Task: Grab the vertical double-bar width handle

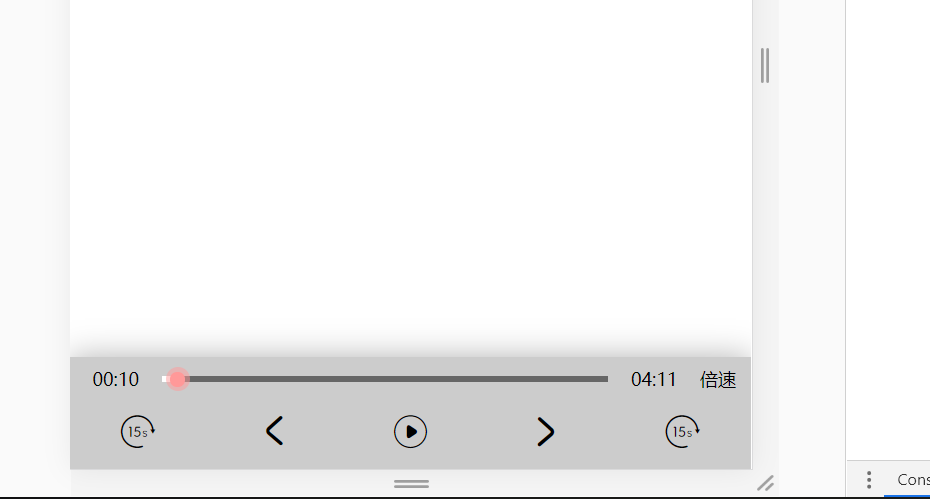Action: 765,65
